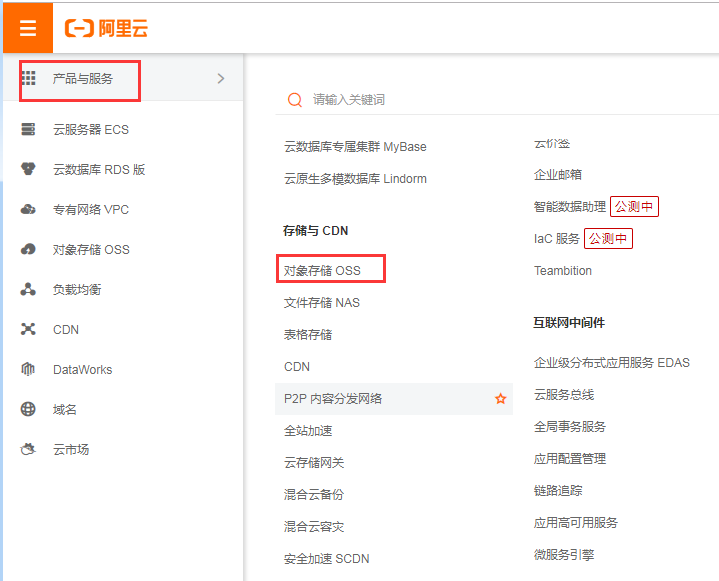
Task: Click the 存储与 CDN category heading
Action: pos(315,230)
